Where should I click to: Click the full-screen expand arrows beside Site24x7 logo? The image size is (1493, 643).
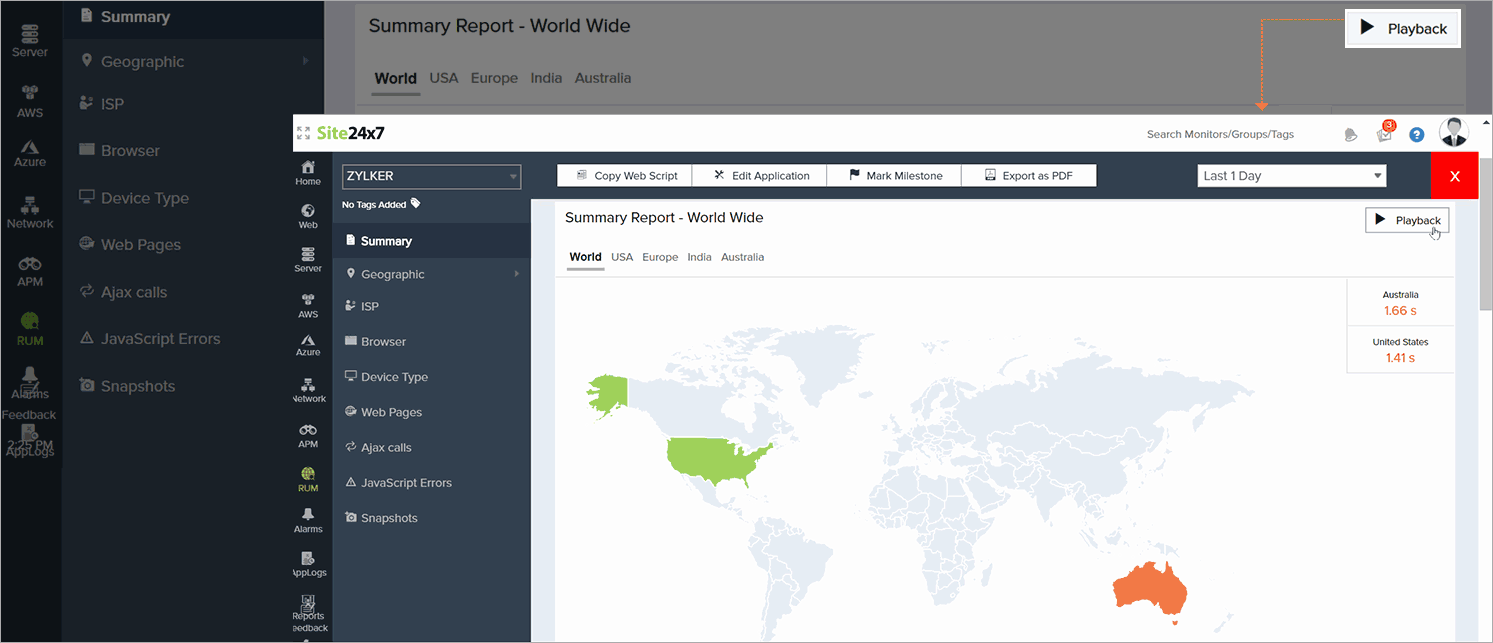point(304,133)
